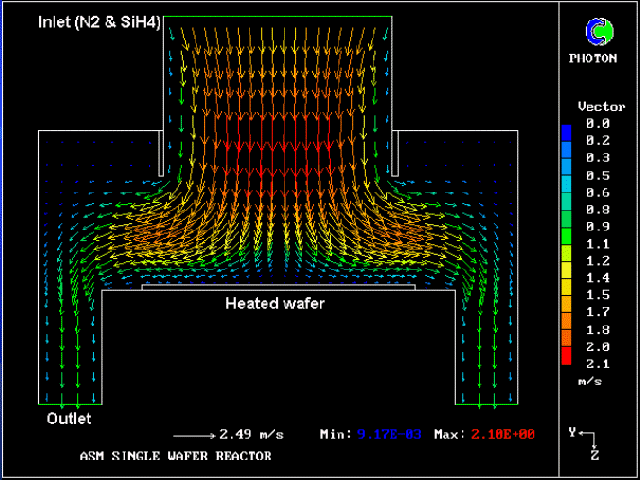Click the Vector legend title
Image resolution: width=640 pixels, height=480 pixels.
[x=601, y=106]
